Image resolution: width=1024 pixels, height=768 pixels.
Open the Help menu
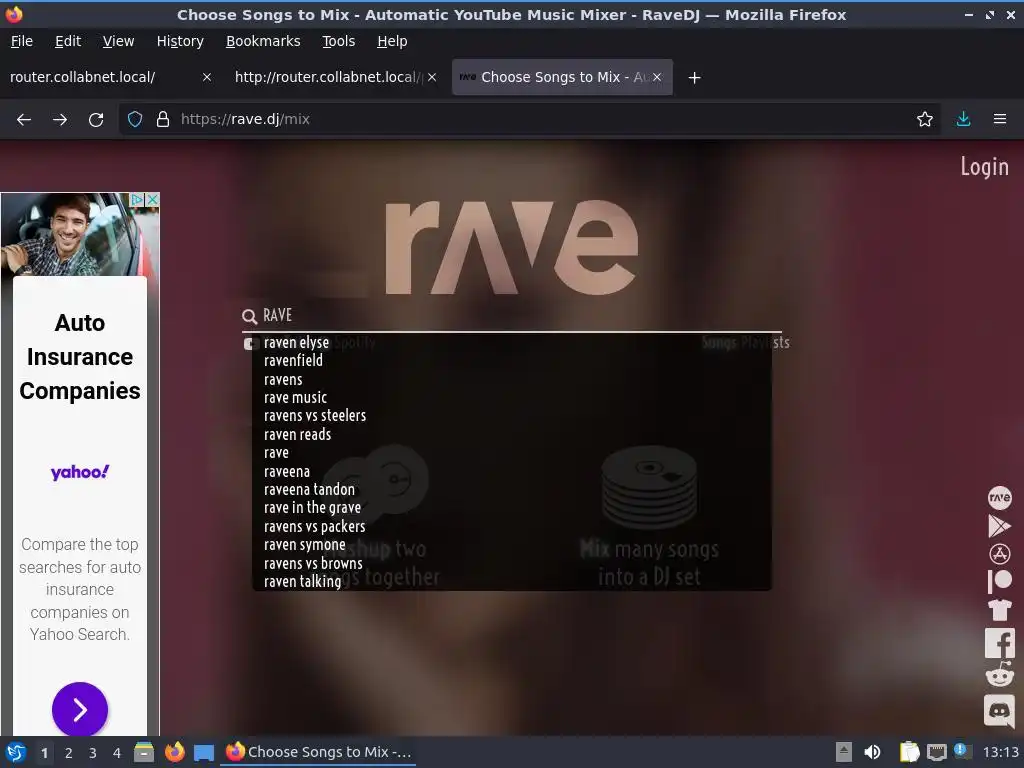click(392, 41)
